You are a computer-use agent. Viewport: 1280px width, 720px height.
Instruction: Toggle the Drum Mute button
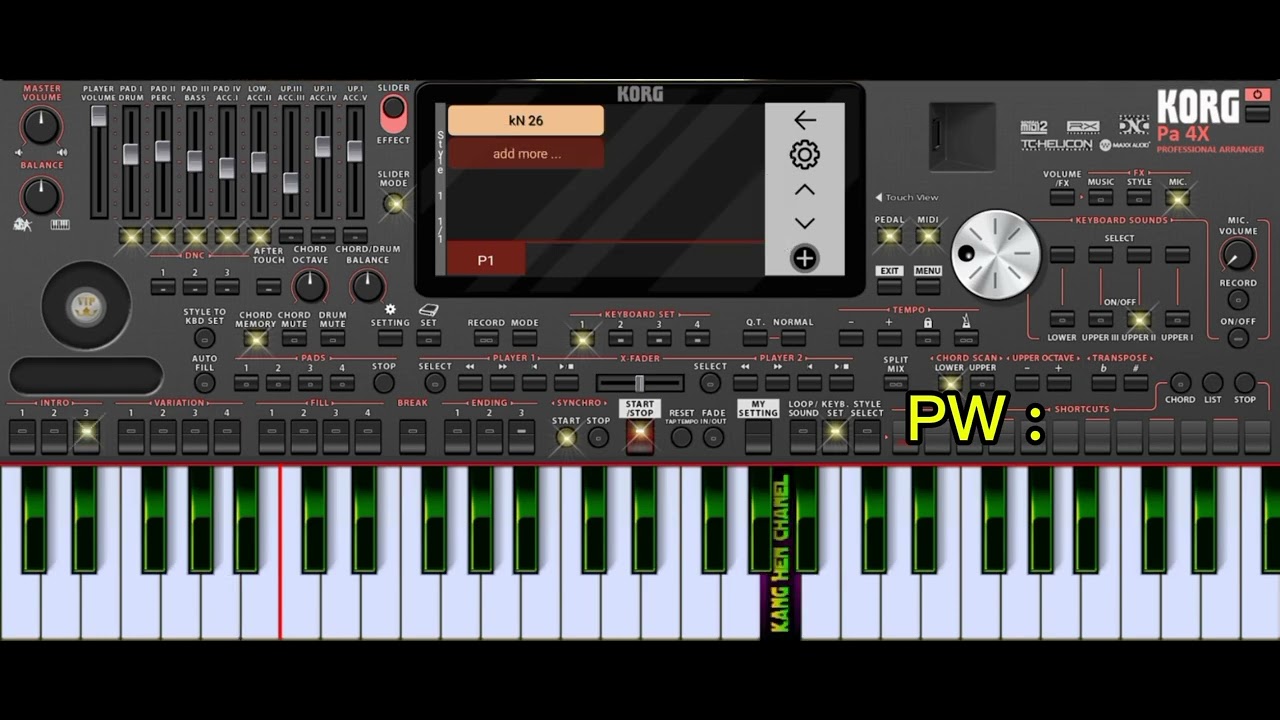coord(332,339)
